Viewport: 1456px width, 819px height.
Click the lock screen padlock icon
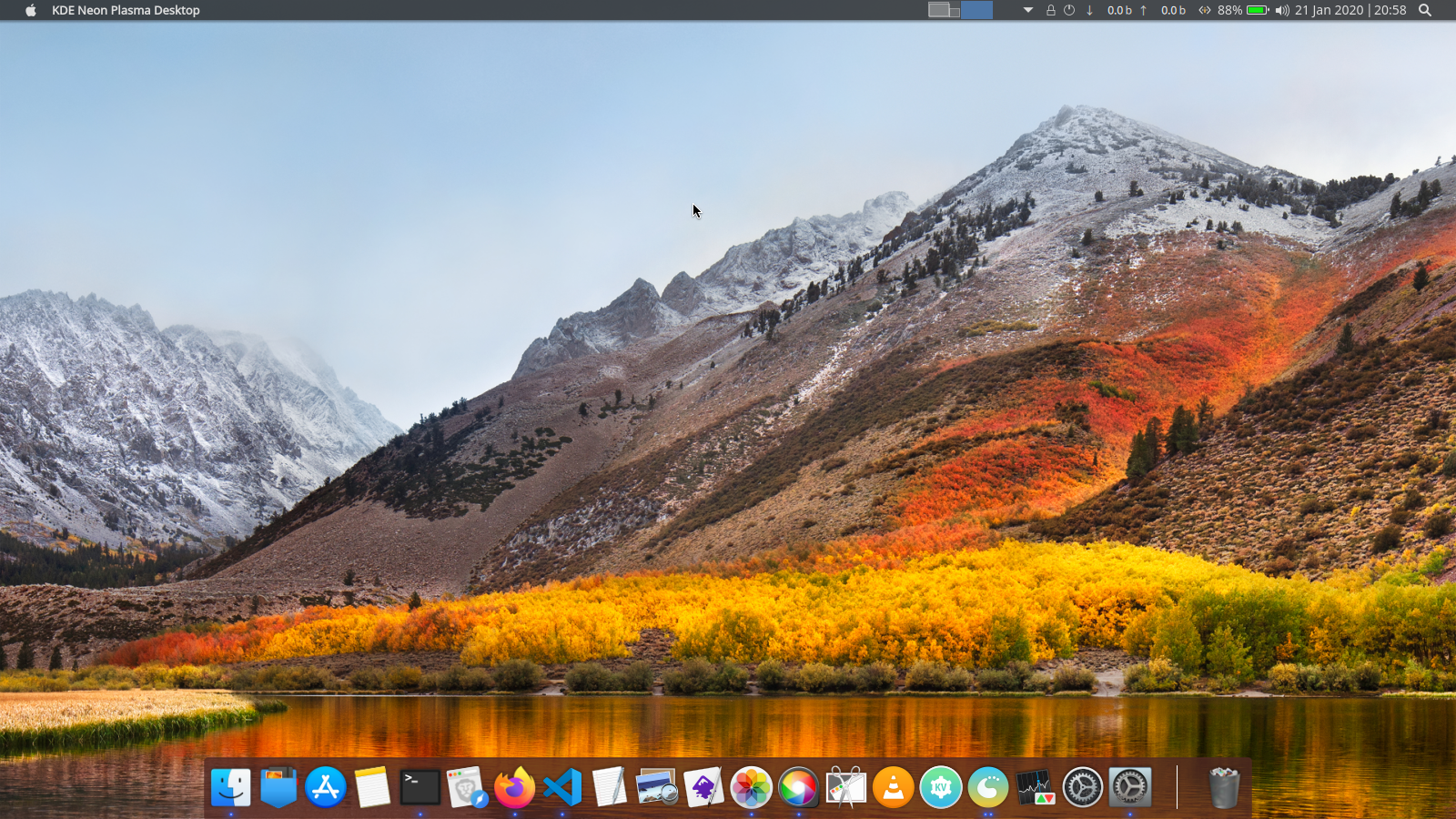pos(1051,10)
